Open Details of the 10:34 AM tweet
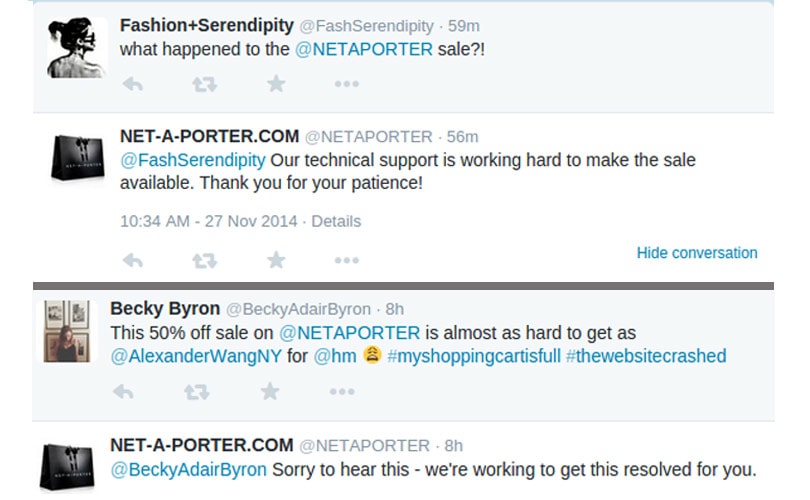Viewport: 810px width, 500px height. pos(336,221)
